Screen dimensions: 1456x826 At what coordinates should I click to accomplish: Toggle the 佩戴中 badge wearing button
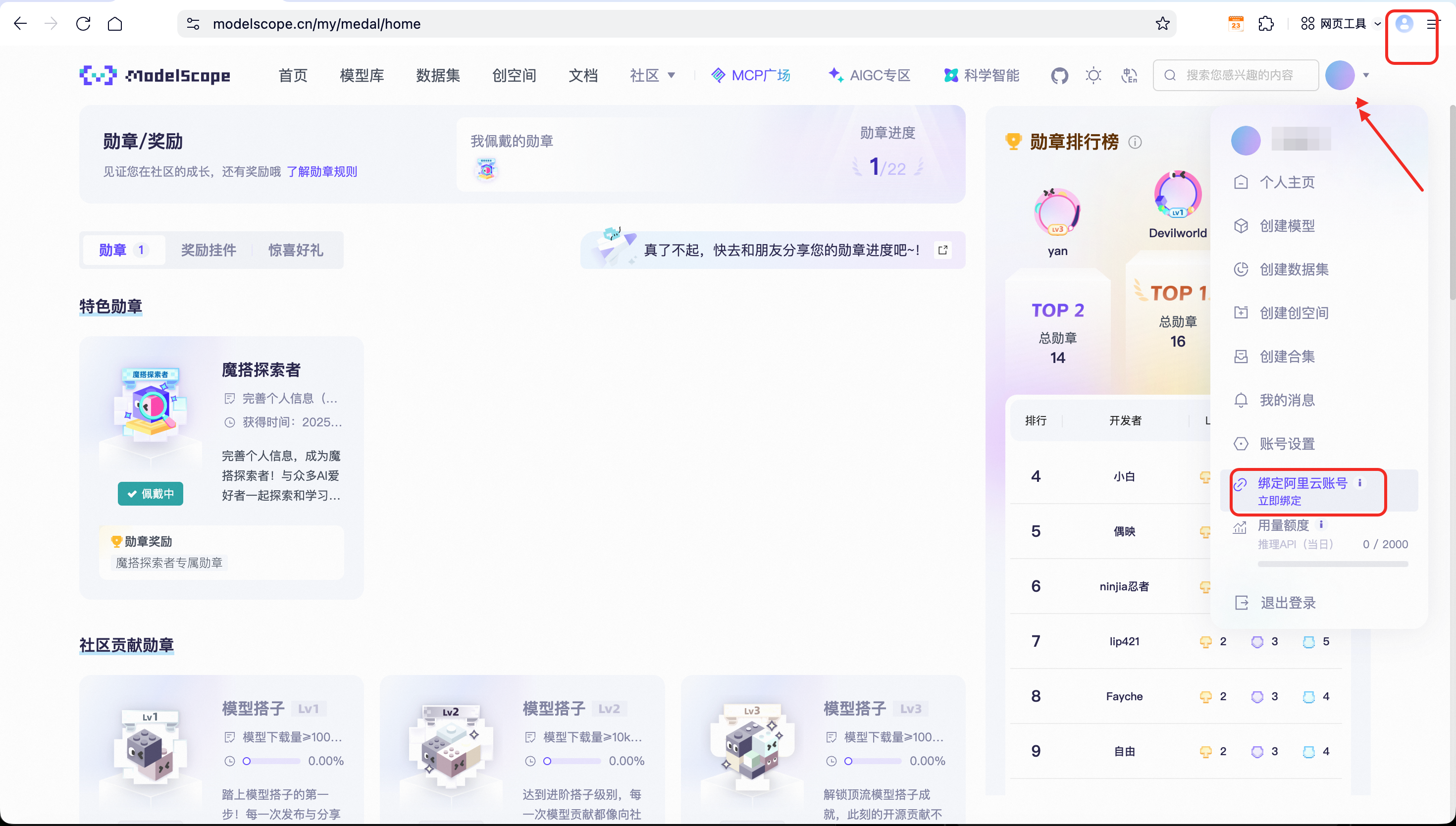(151, 494)
